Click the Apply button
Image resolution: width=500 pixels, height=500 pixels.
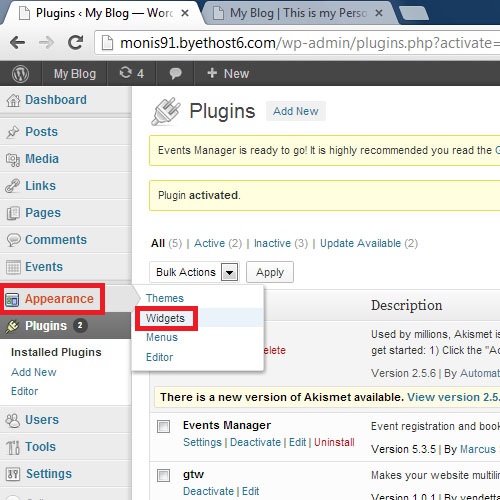[270, 272]
